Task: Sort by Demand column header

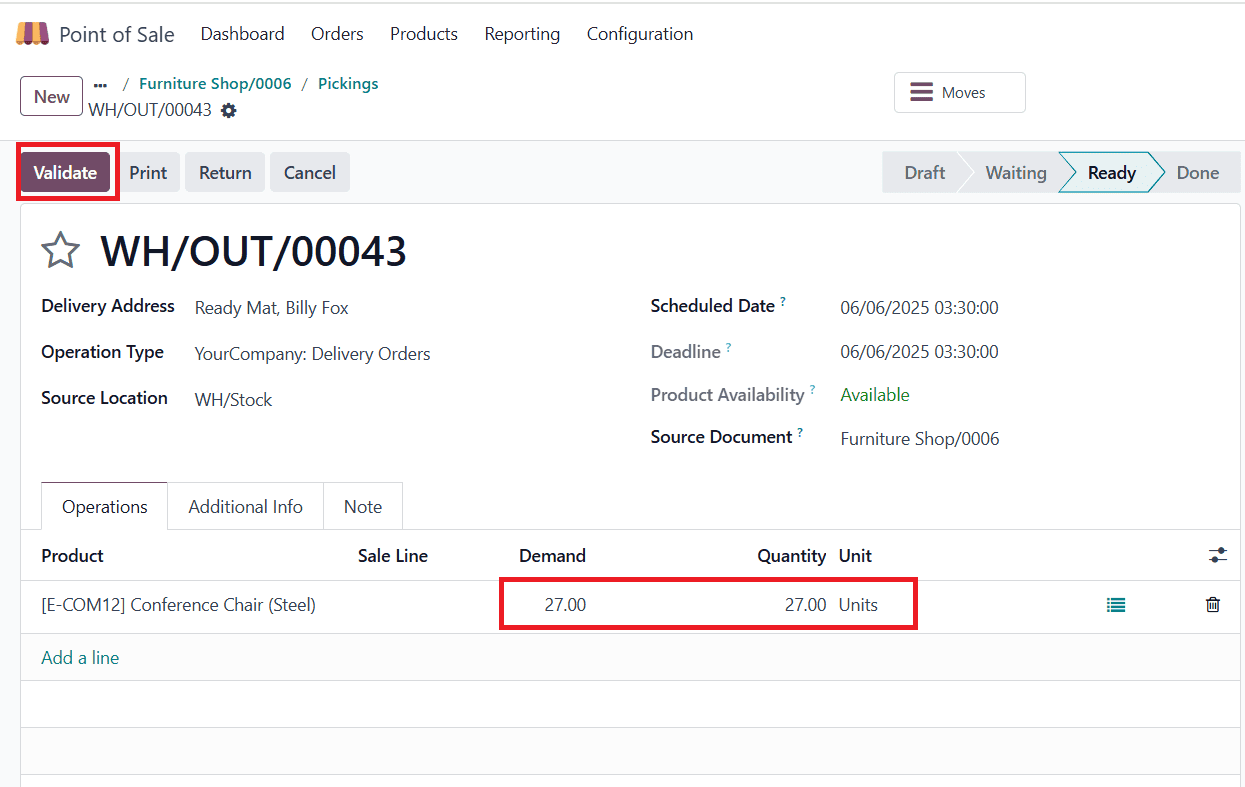Action: 552,556
